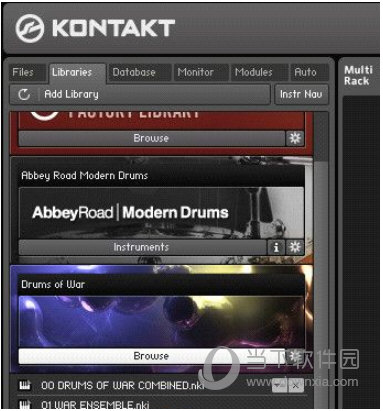383x411 pixels.
Task: Click the refresh libraries icon
Action: [24, 95]
